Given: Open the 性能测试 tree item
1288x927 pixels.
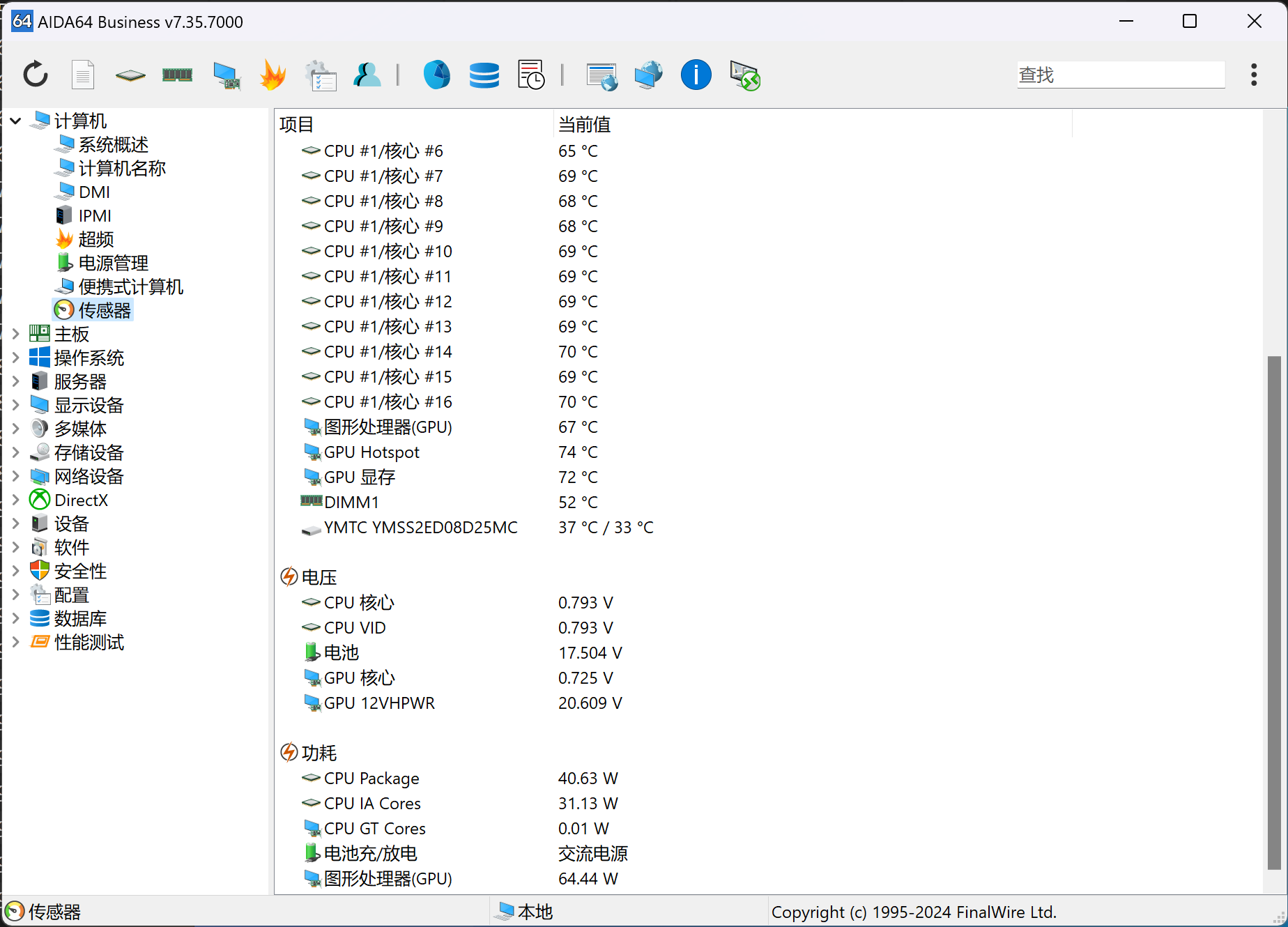Looking at the screenshot, I should (89, 642).
